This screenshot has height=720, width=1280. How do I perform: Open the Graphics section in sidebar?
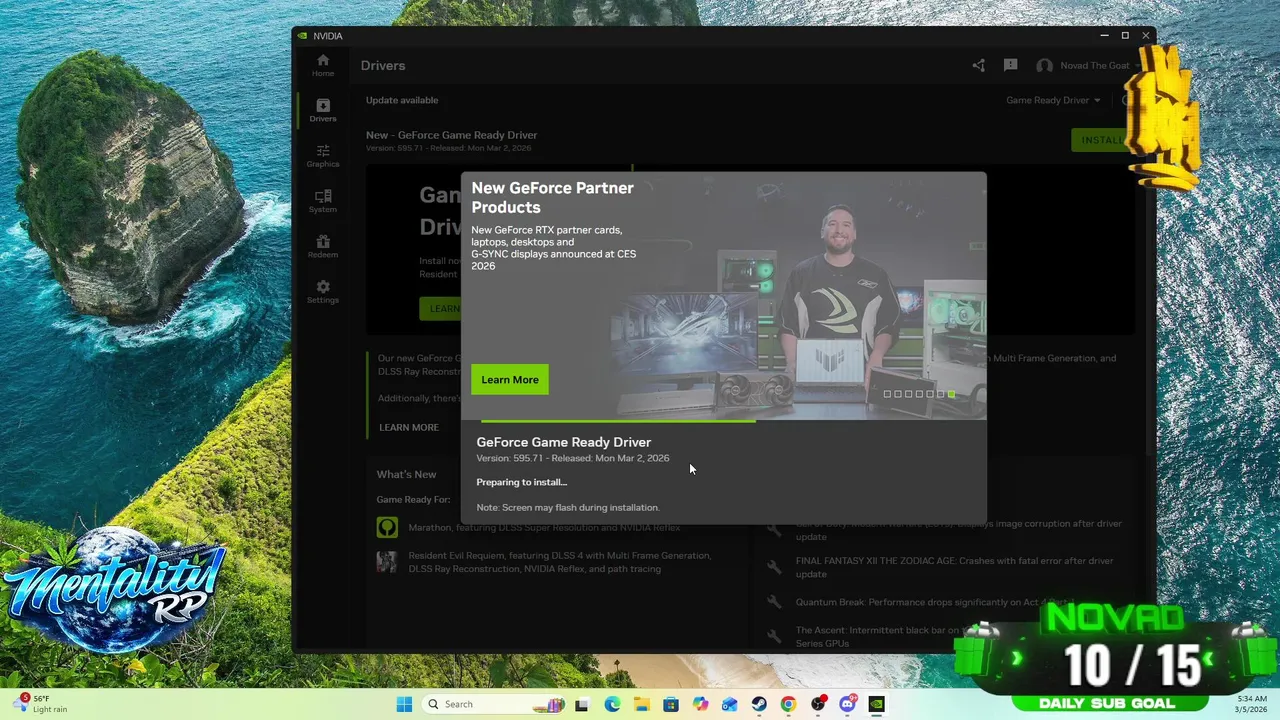click(322, 156)
